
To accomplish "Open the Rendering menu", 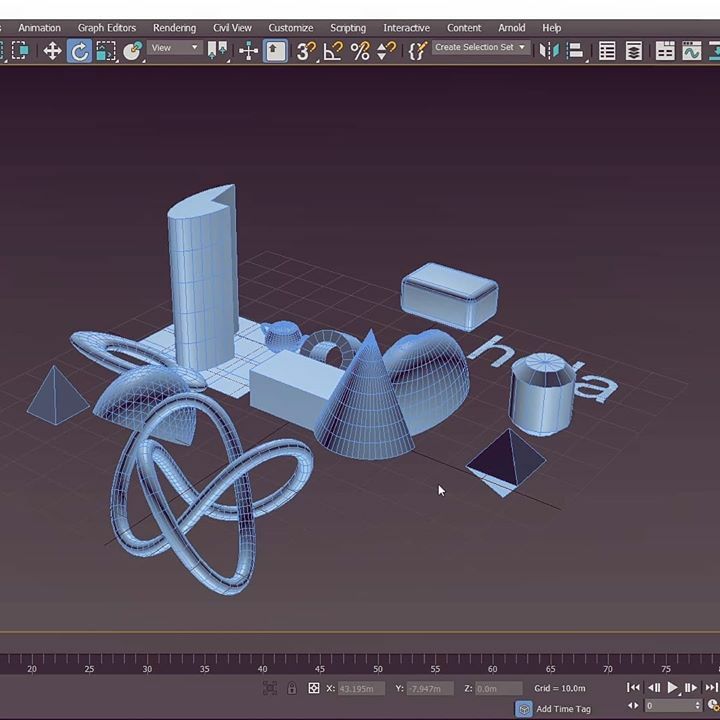I will tap(174, 28).
